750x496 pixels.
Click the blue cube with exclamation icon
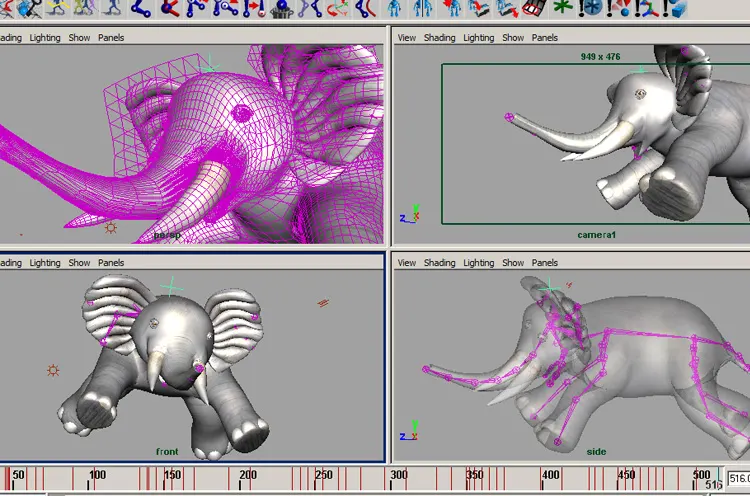pyautogui.click(x=674, y=9)
